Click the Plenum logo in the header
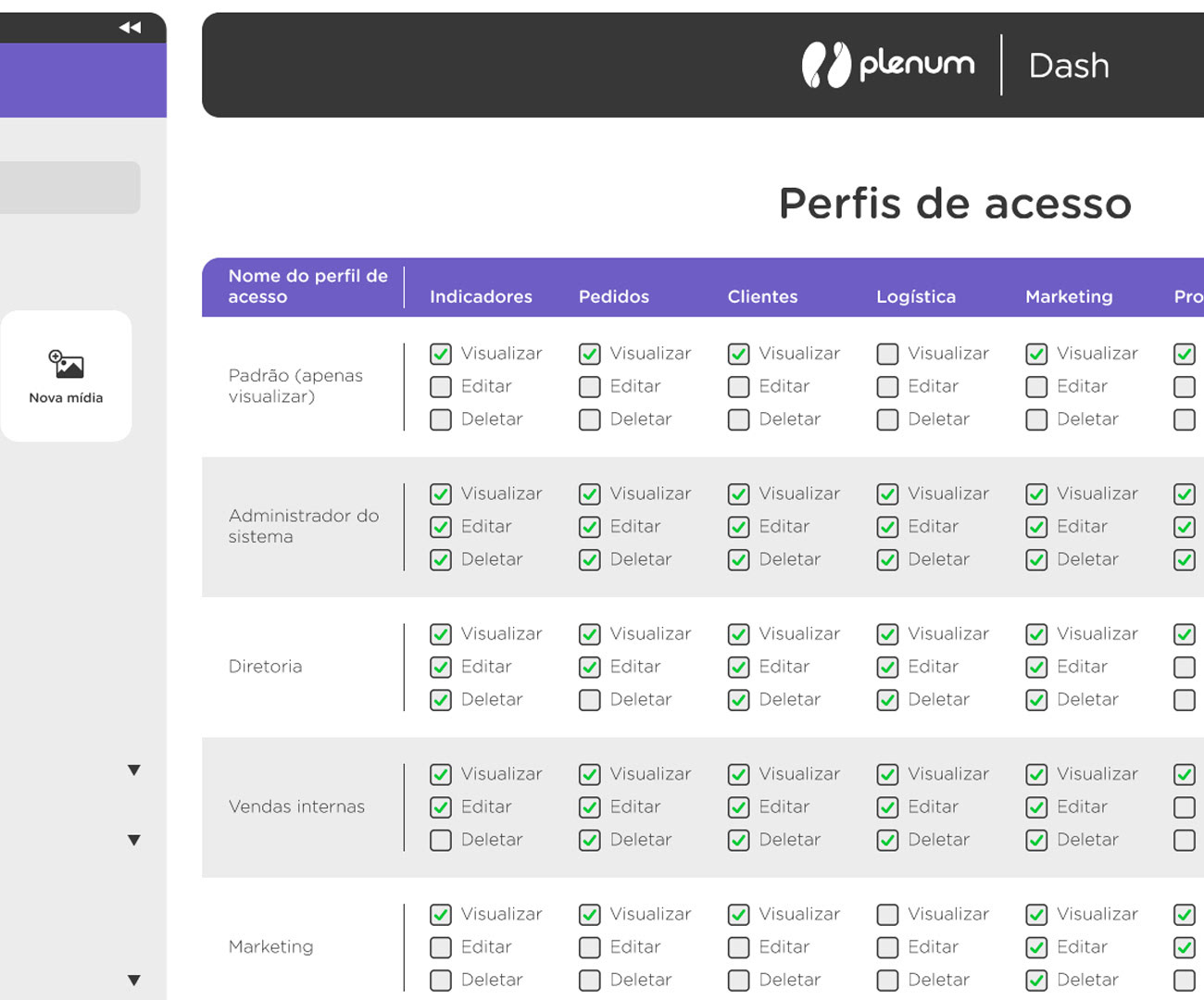 [888, 65]
